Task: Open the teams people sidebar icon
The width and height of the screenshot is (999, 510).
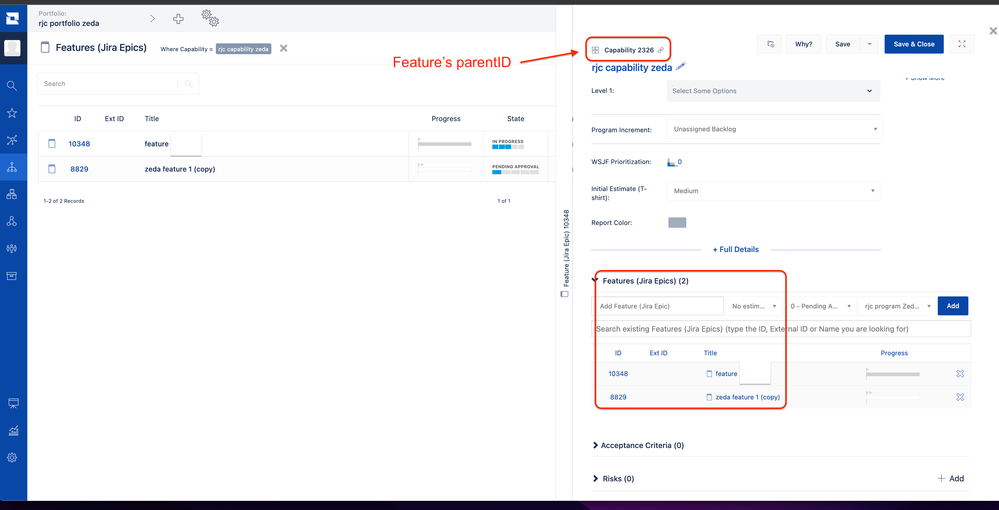Action: [x=12, y=249]
